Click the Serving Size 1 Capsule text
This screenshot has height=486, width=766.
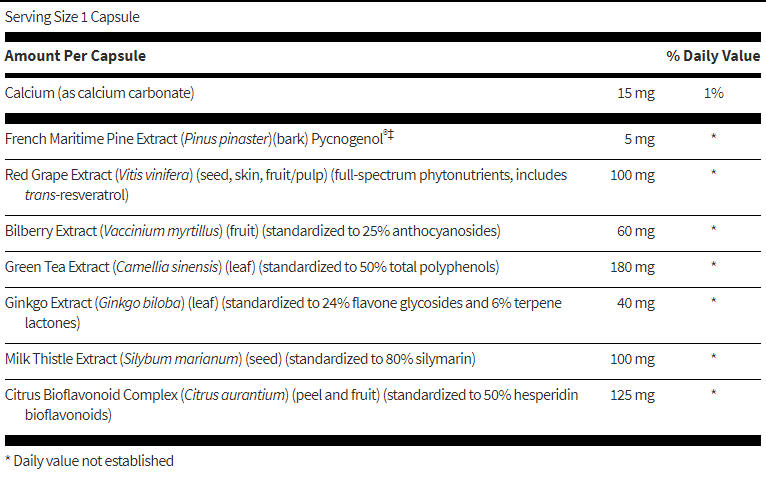tap(72, 18)
